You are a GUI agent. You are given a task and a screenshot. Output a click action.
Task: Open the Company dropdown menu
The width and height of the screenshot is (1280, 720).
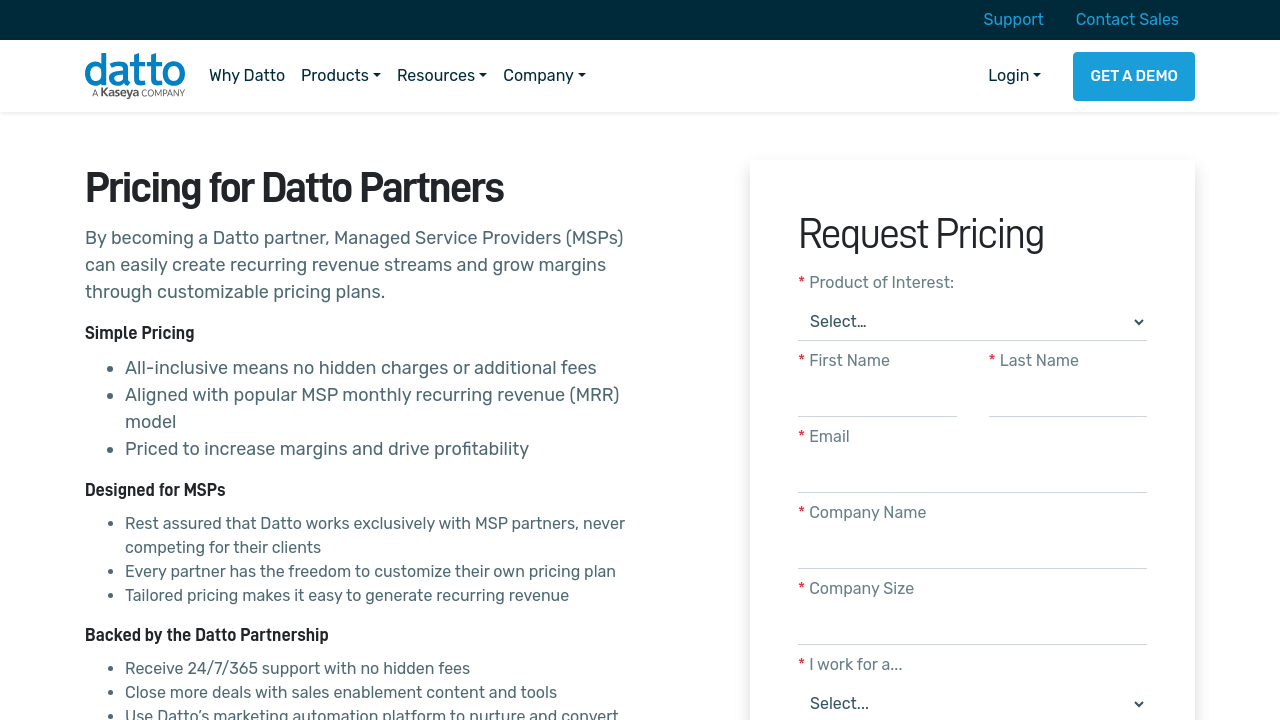tap(544, 76)
